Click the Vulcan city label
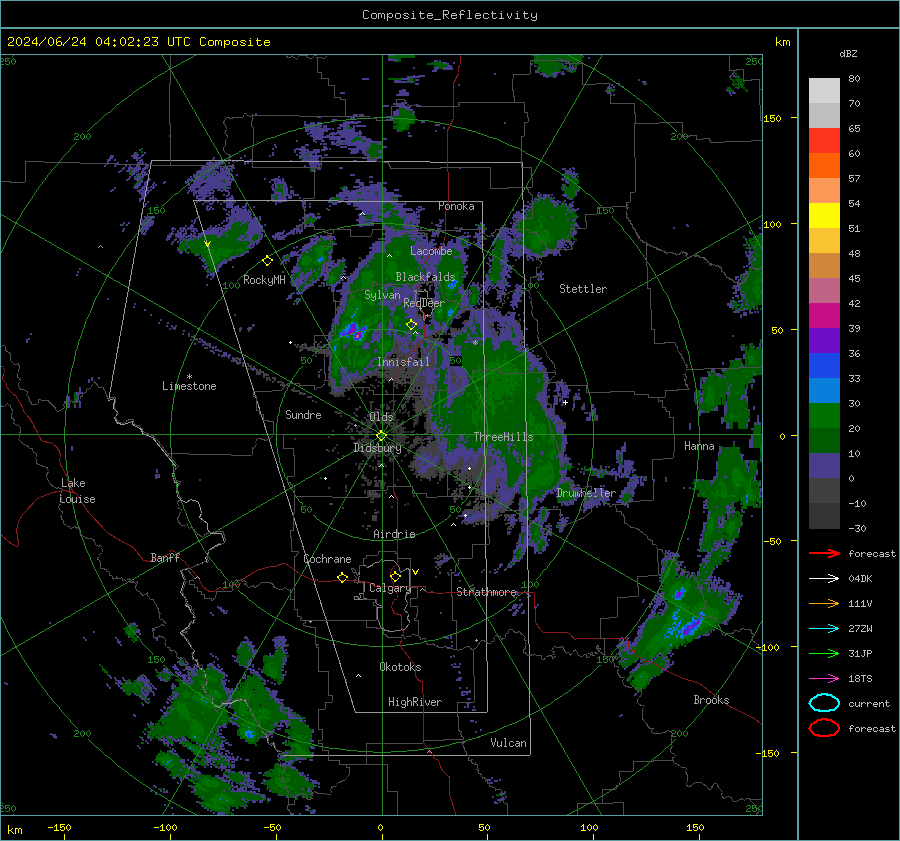The width and height of the screenshot is (900, 841). point(509,743)
